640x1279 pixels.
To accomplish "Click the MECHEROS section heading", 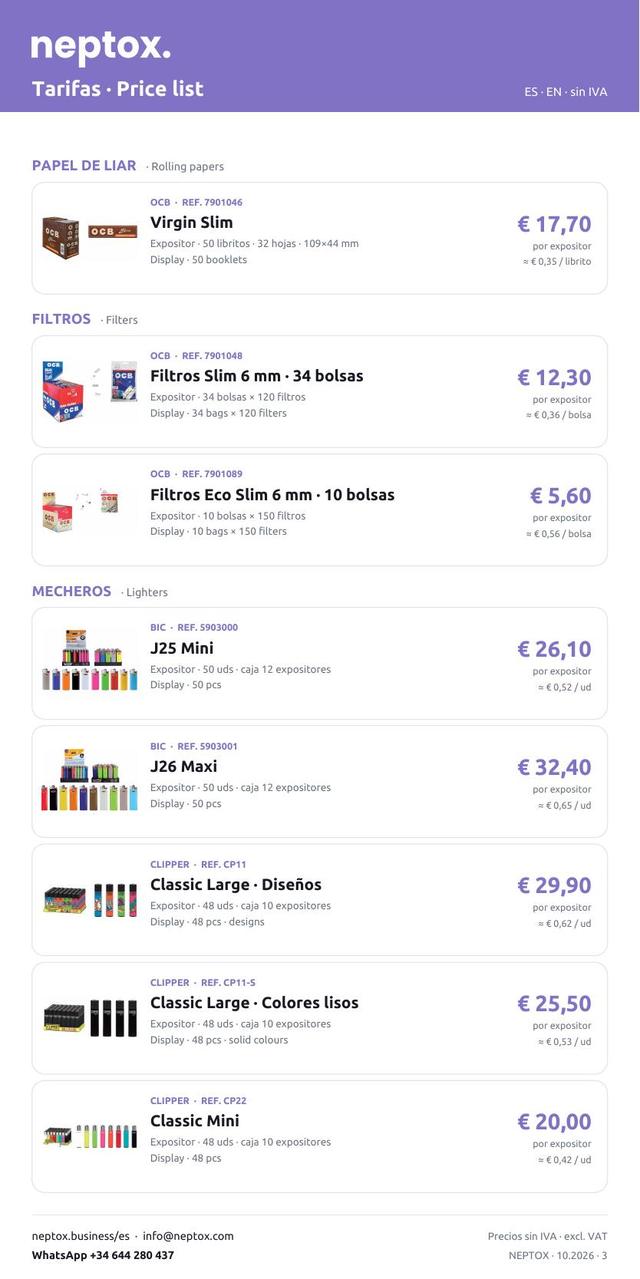I will point(72,591).
